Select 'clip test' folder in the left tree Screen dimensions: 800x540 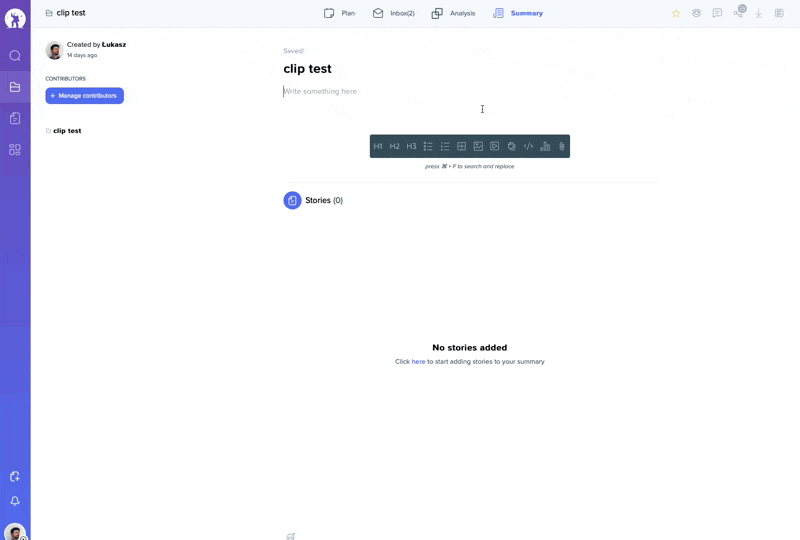(x=64, y=131)
